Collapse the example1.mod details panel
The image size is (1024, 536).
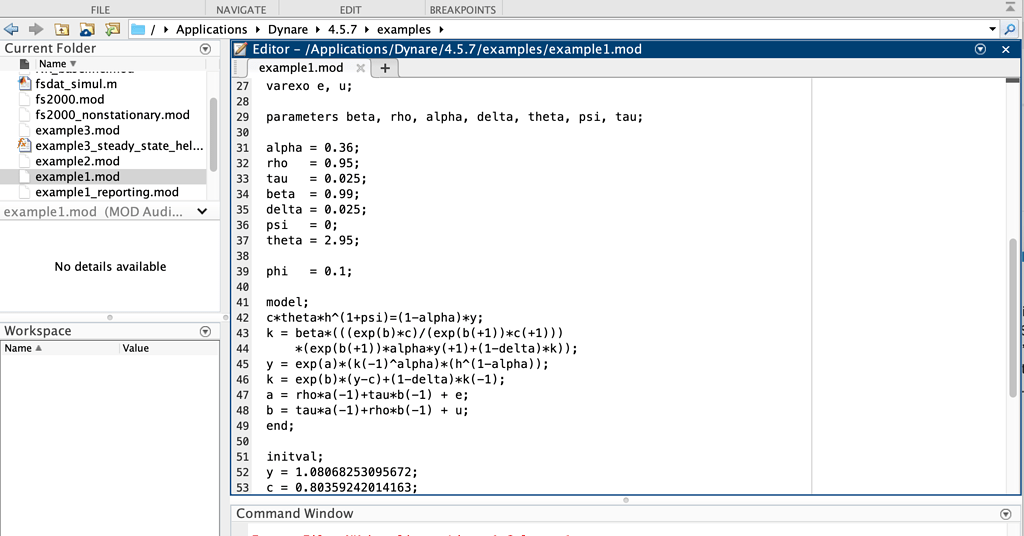click(x=203, y=212)
